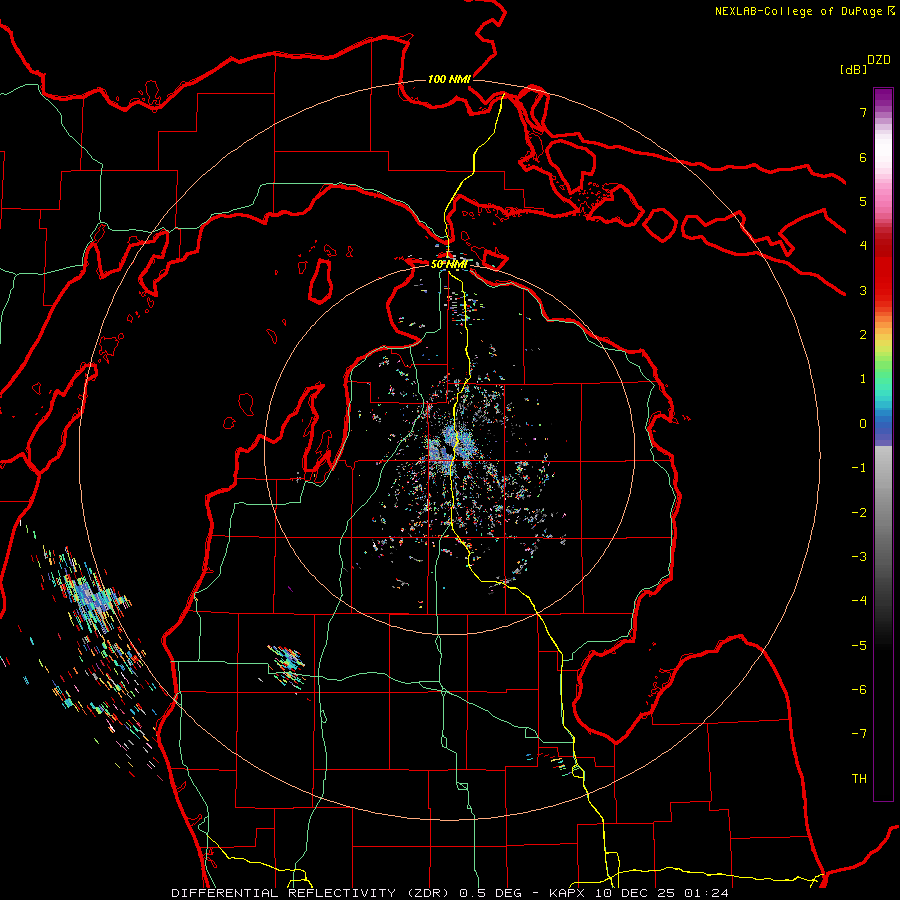Click the 100 NMI range ring label

[449, 79]
